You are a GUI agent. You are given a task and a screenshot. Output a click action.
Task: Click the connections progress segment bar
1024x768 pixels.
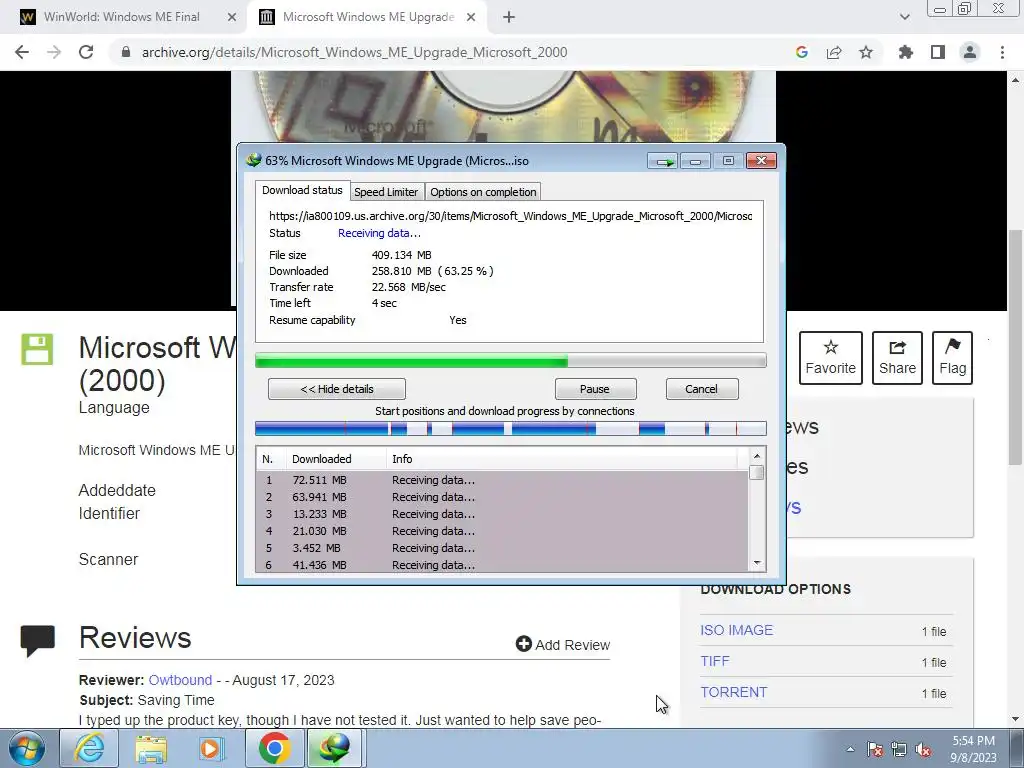(511, 428)
